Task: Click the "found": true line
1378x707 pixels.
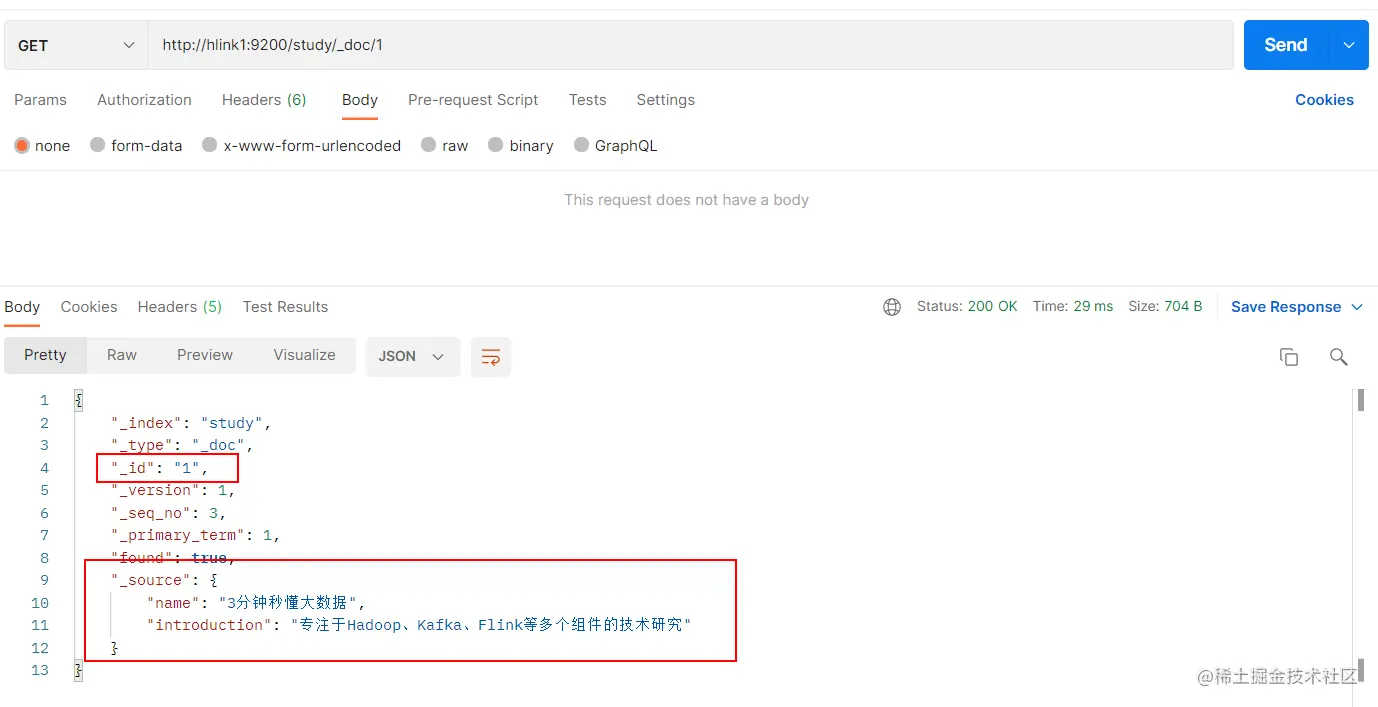Action: (x=173, y=558)
